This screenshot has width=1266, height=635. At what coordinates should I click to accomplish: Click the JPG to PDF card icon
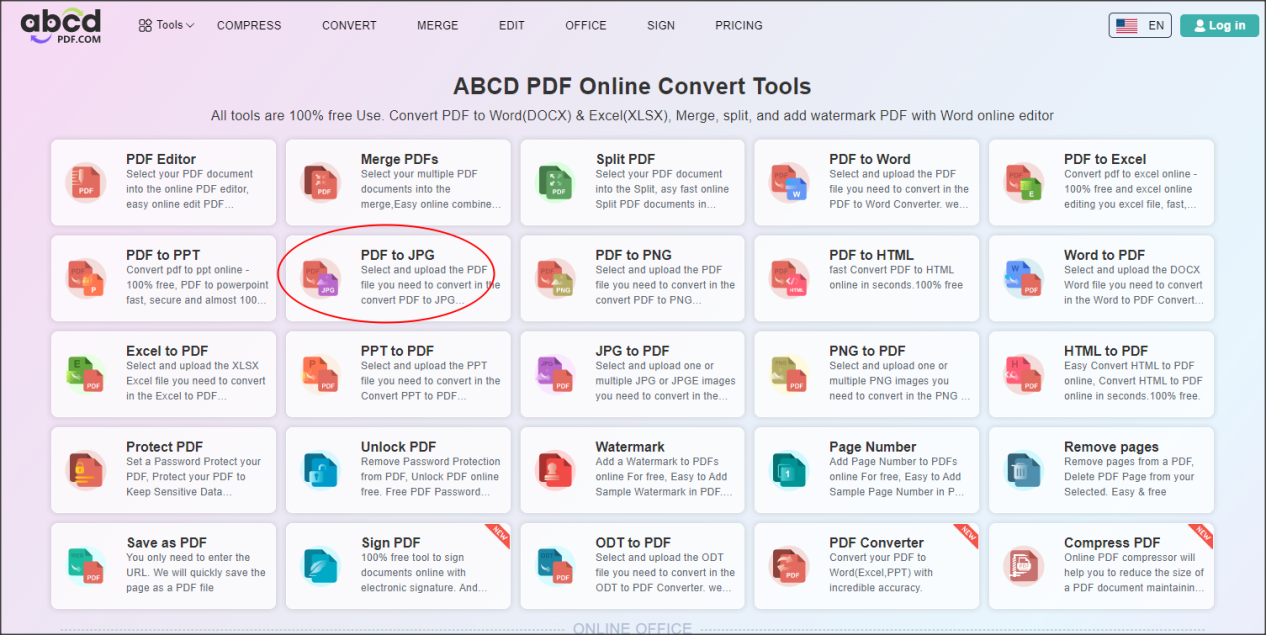555,374
